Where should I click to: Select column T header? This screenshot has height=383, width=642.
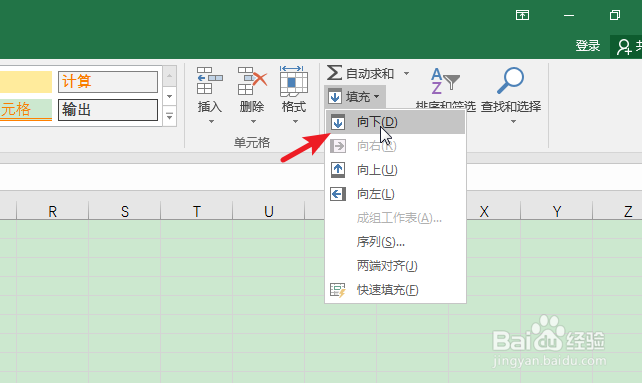click(197, 211)
